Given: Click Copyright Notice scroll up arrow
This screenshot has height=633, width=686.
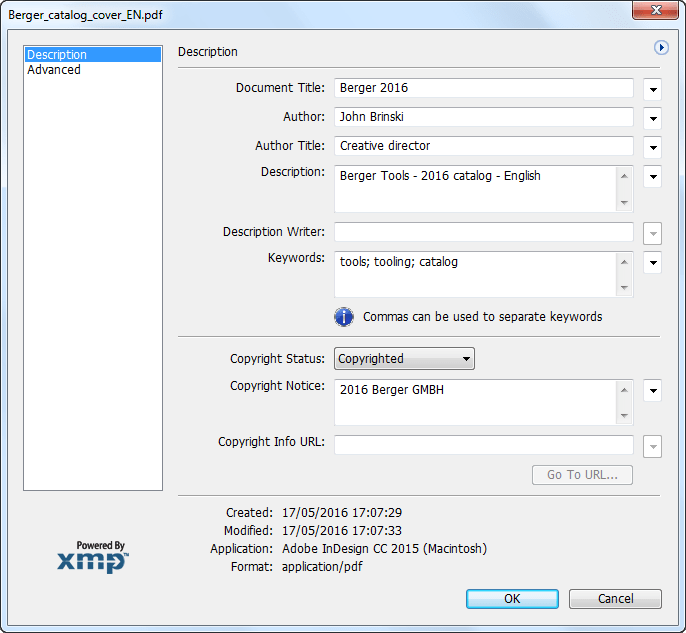Looking at the screenshot, I should pos(624,390).
